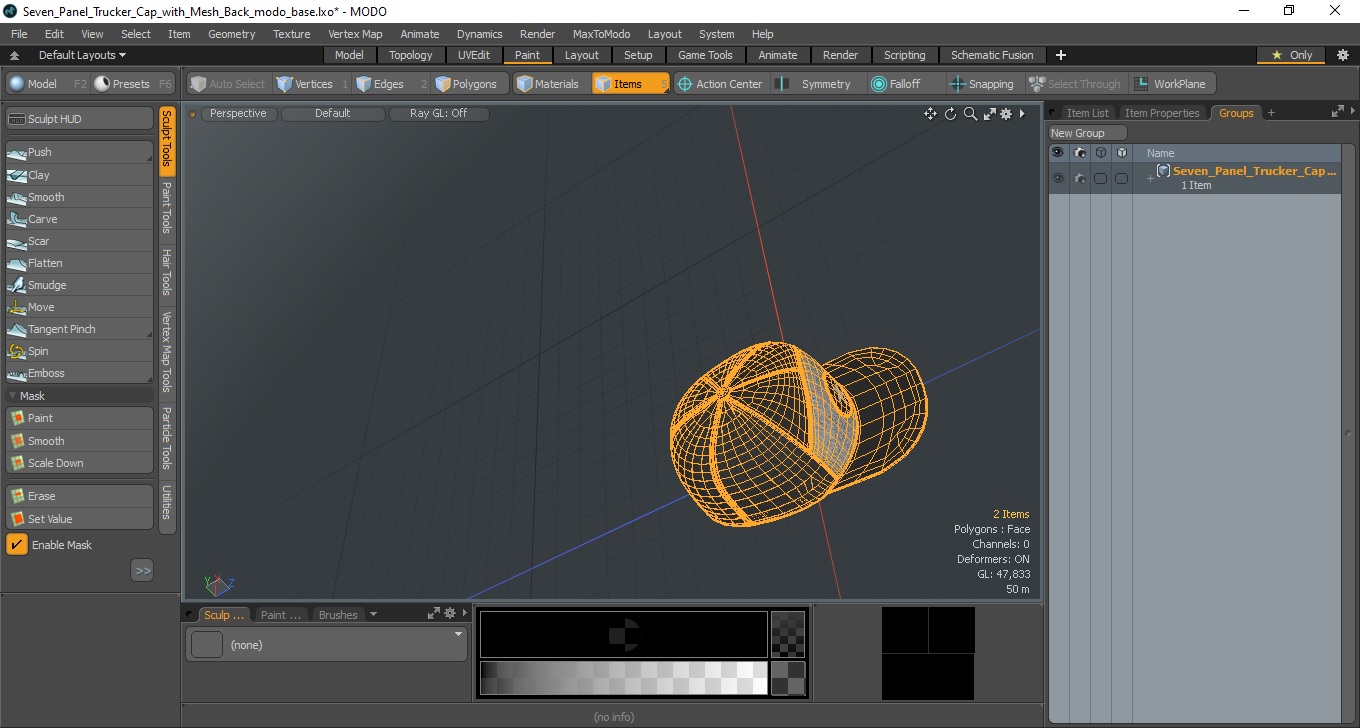The image size is (1360, 728).
Task: Toggle the Enable Mask checkbox
Action: 17,545
